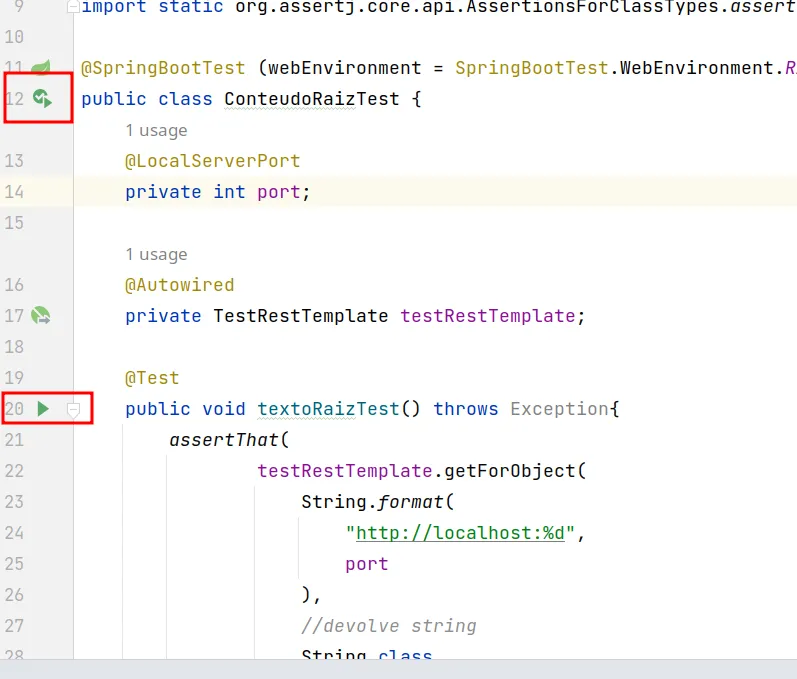Image resolution: width=797 pixels, height=679 pixels.
Task: Run textoRaizTest via green play icon
Action: tap(43, 409)
